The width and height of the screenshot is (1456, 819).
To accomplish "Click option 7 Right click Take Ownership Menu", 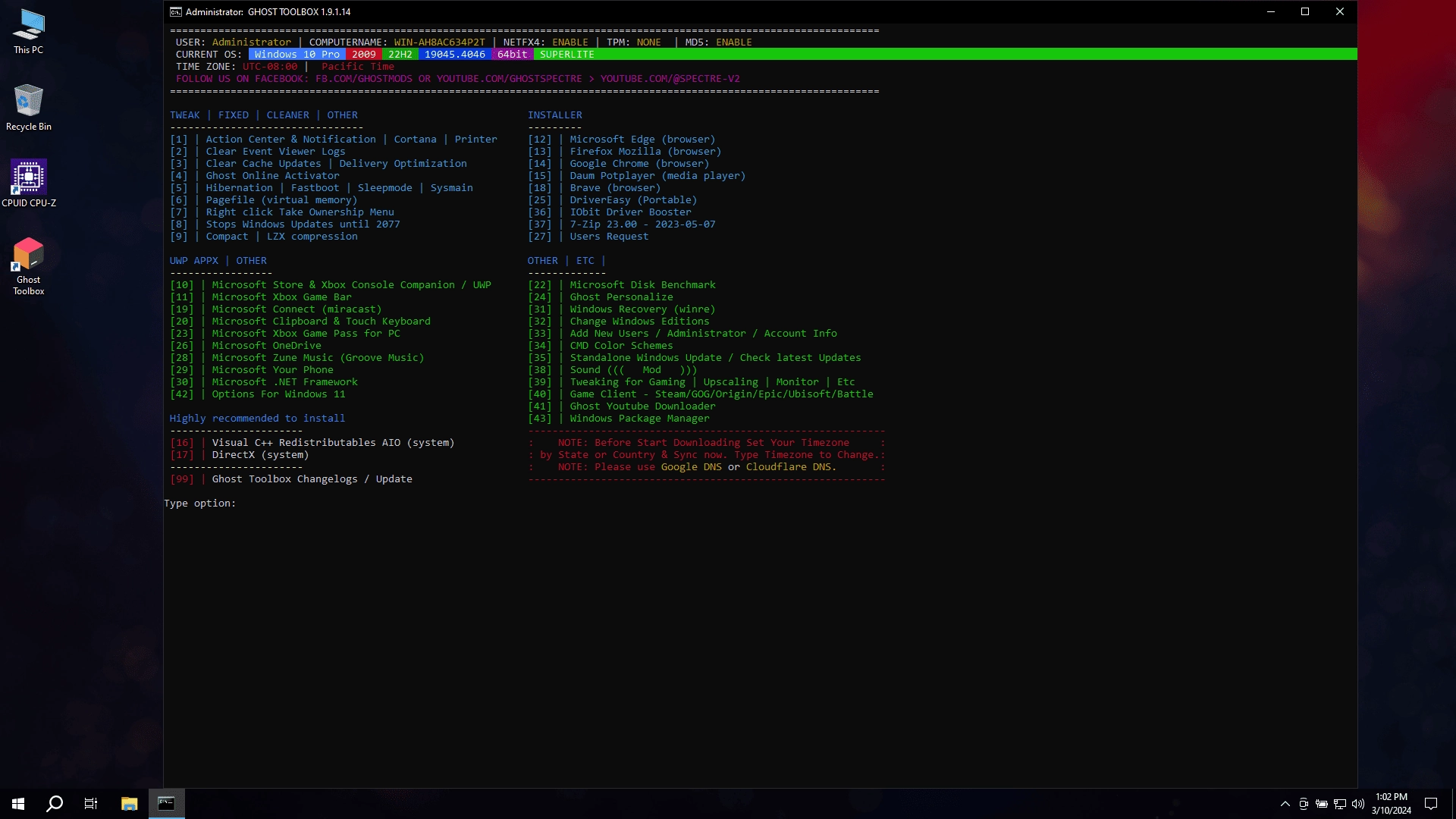I will 282,212.
